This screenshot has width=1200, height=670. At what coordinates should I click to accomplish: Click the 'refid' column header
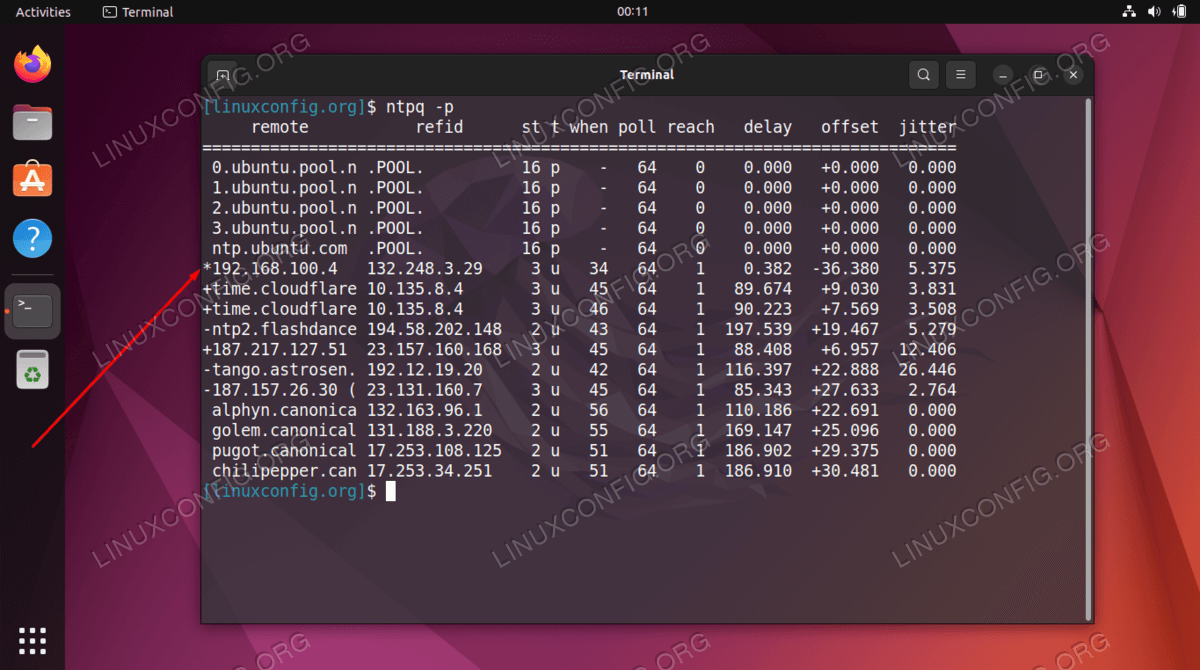tap(440, 127)
